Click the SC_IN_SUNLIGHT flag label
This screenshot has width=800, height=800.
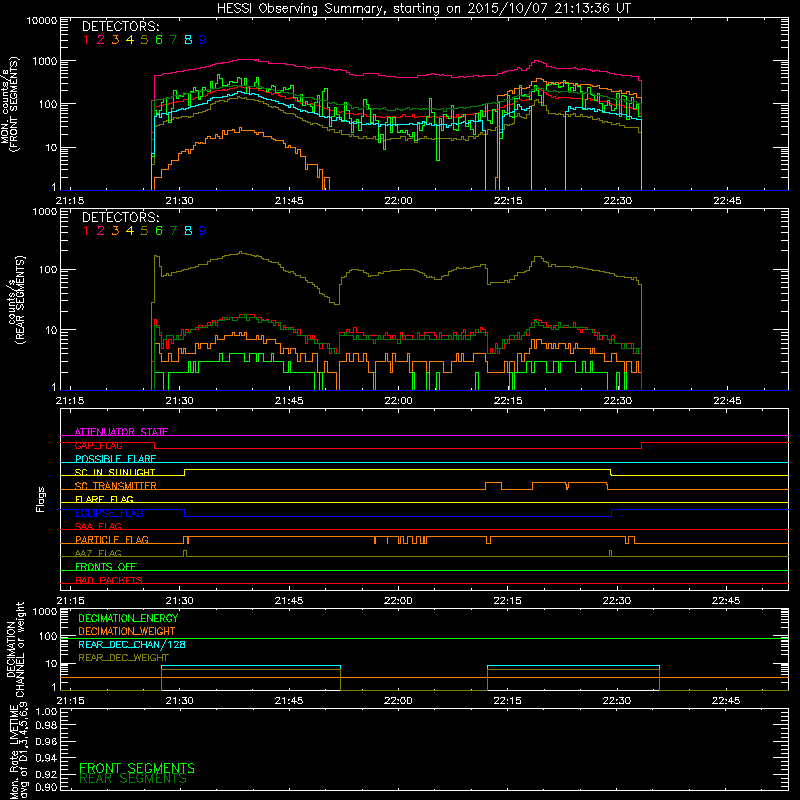point(115,472)
